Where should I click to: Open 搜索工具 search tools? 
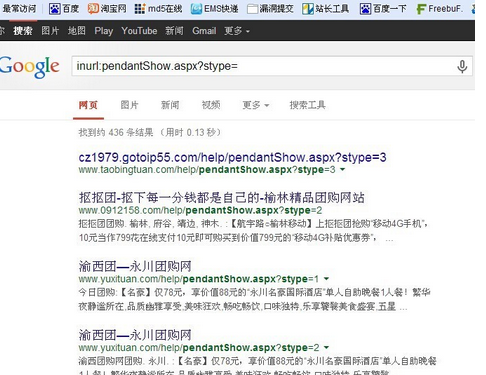click(x=307, y=105)
